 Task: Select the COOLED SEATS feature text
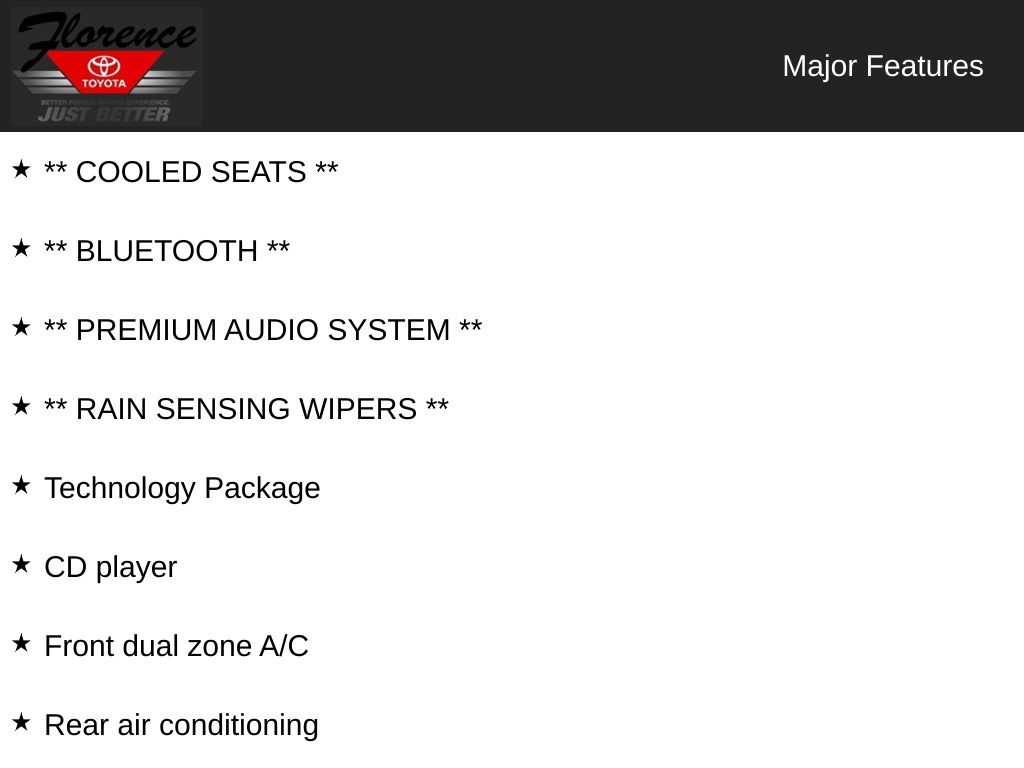[x=191, y=172]
